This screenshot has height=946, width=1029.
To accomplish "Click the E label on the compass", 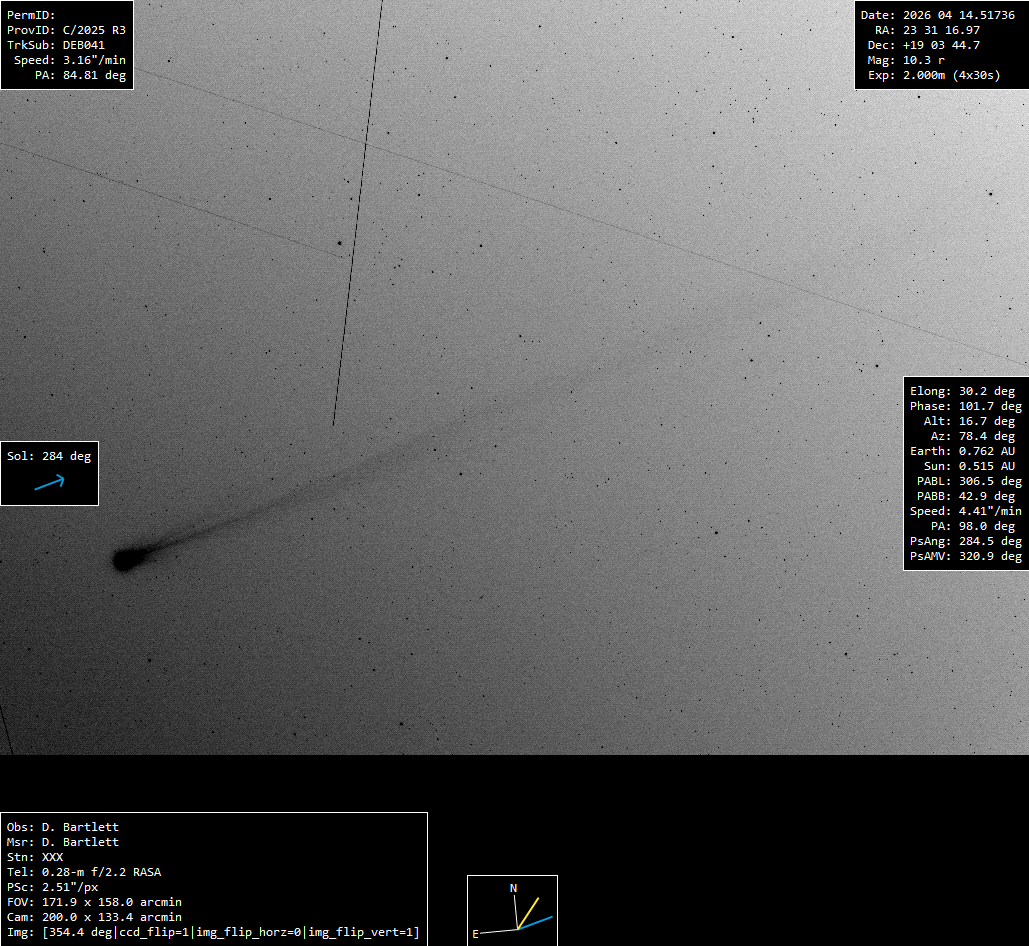I will tap(476, 934).
